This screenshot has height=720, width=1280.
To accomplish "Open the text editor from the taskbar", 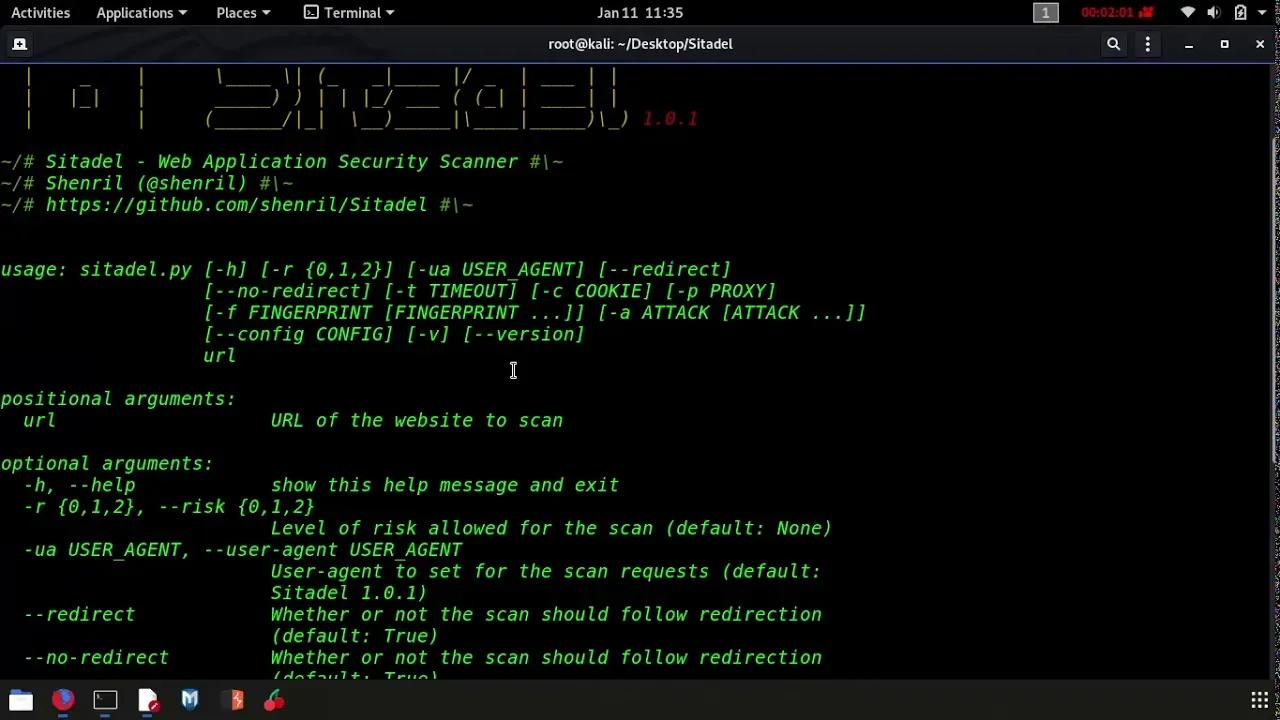I will click(148, 700).
